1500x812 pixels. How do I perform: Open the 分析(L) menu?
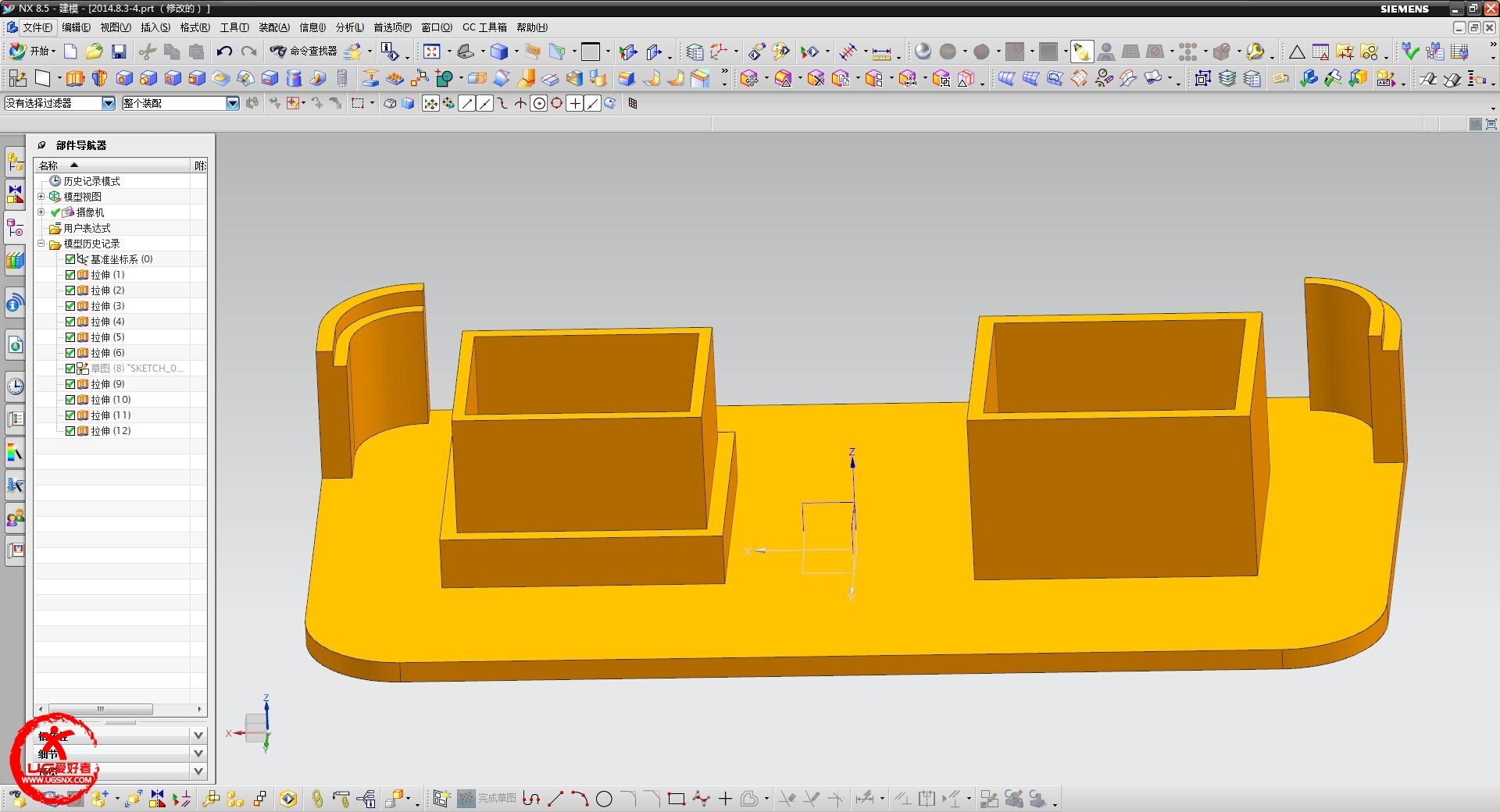click(x=350, y=27)
